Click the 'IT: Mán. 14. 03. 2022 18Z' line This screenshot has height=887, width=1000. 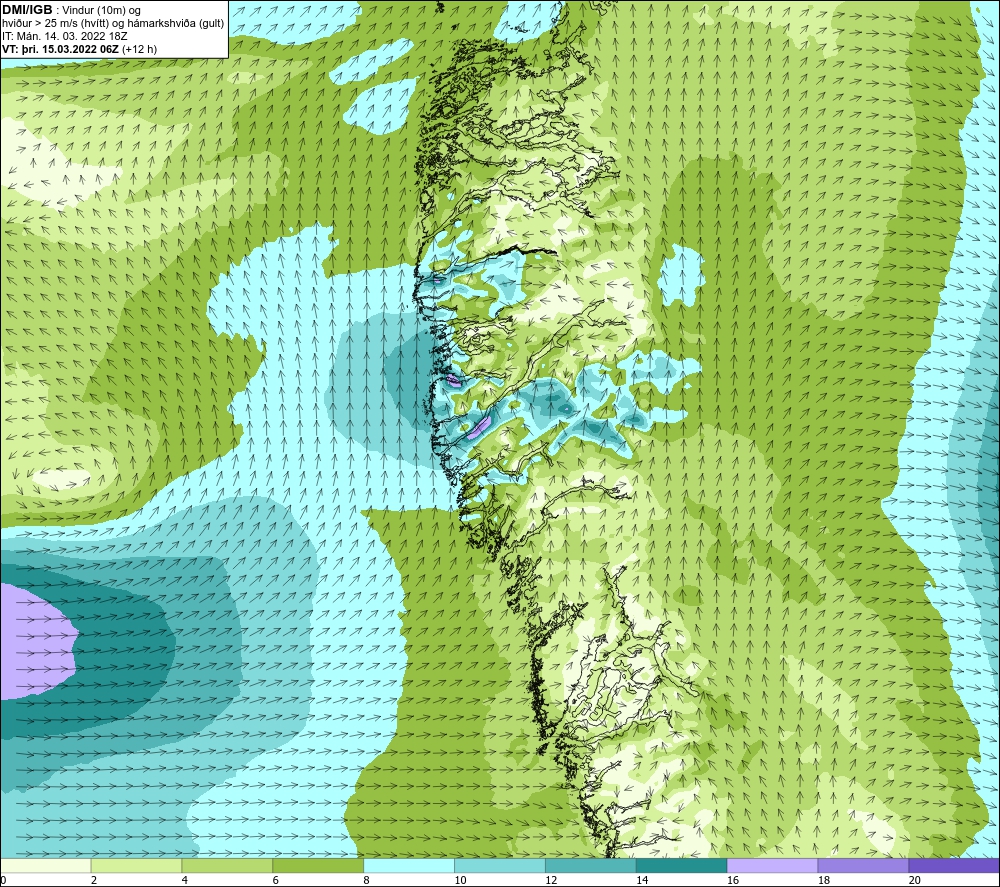point(65,36)
